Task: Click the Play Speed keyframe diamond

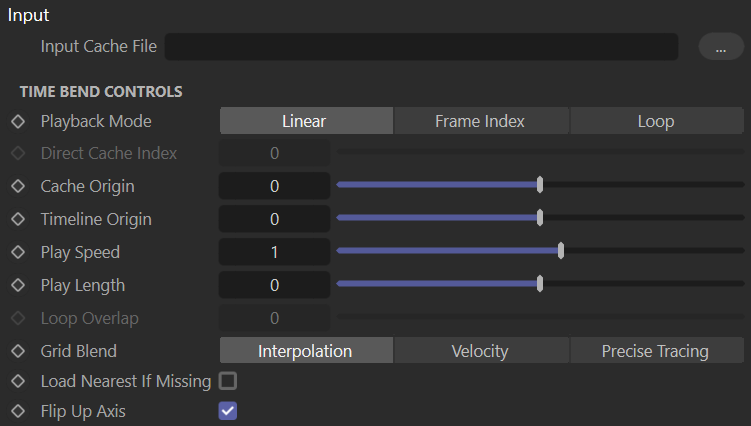Action: pos(18,252)
